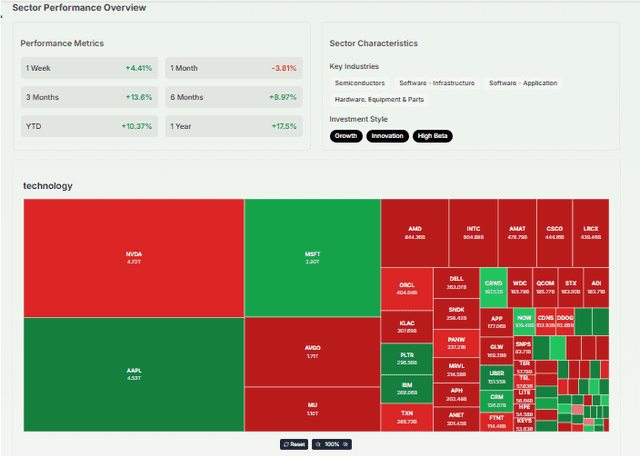Open the MSFT treemap tile
This screenshot has height=456, width=640.
[312, 258]
